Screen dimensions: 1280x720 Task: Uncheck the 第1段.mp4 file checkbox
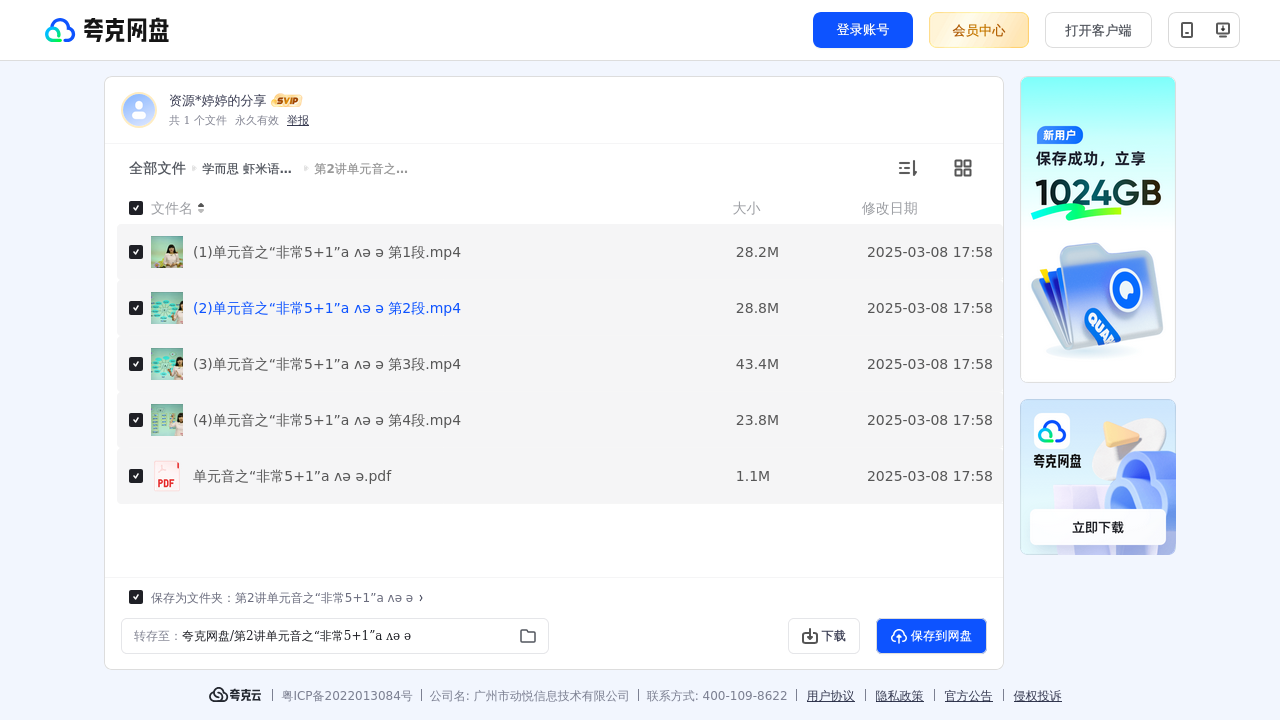click(136, 252)
